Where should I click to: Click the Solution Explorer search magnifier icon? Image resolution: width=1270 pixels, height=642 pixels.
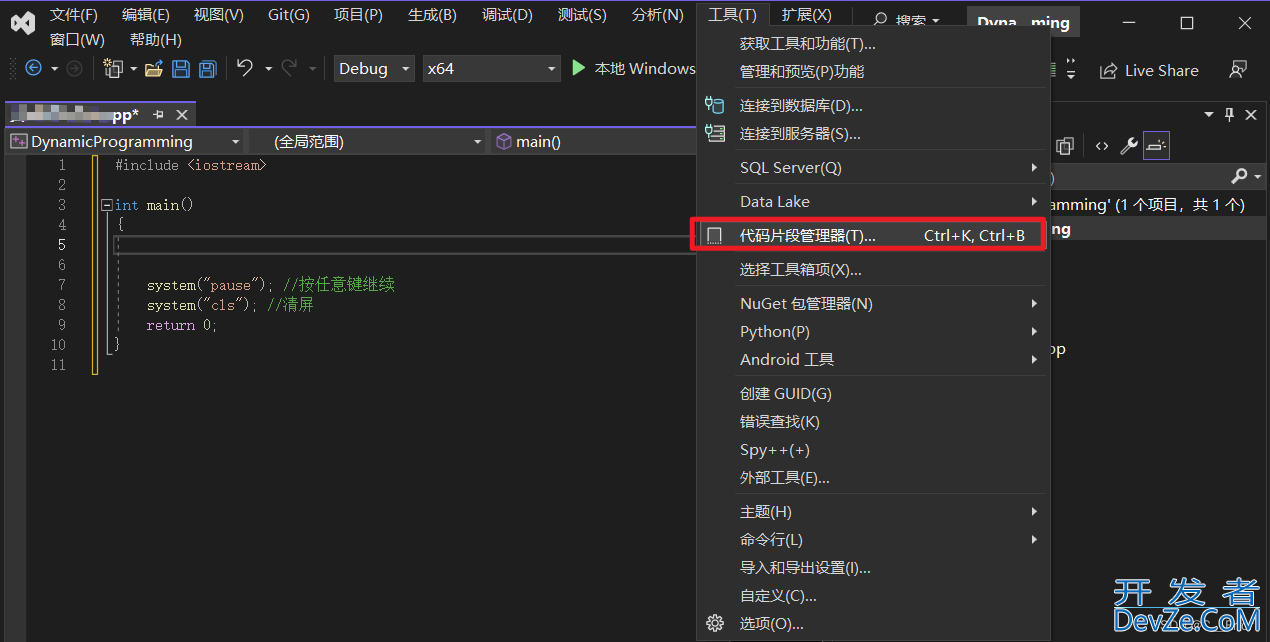pyautogui.click(x=1239, y=177)
